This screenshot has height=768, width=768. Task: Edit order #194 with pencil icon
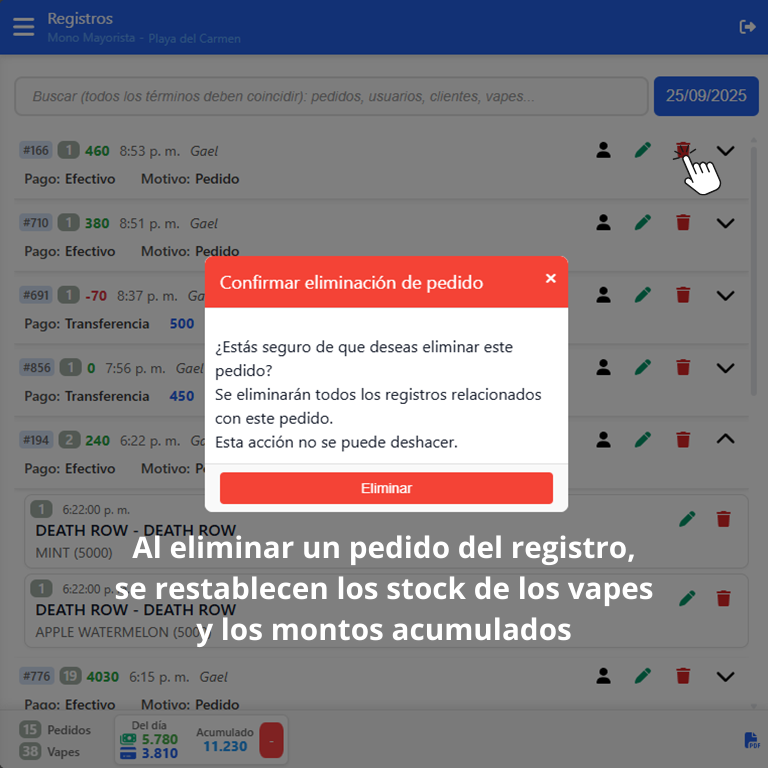coord(643,440)
